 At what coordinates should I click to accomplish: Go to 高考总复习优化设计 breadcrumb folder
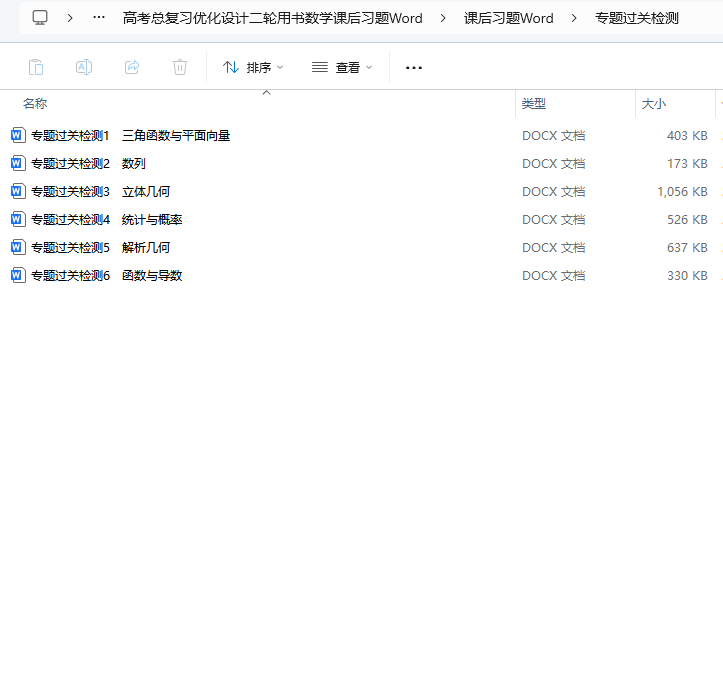point(272,18)
